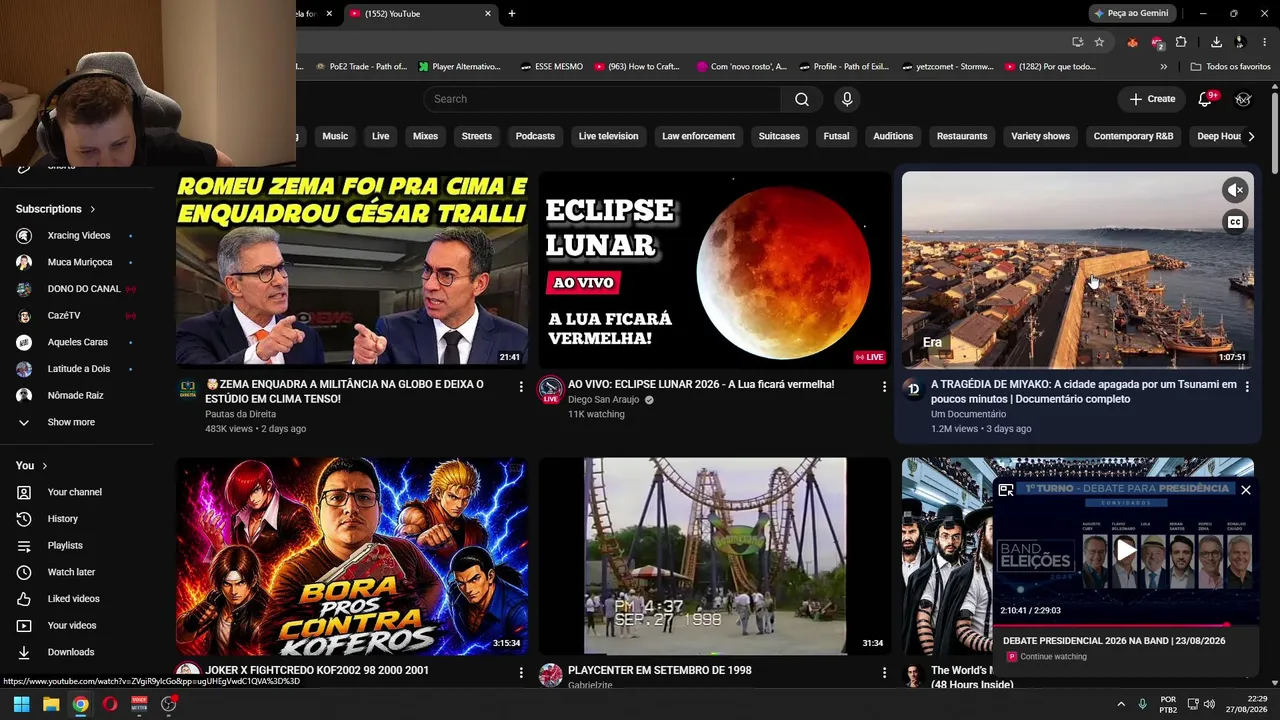Click the Peça ao Gemini button
This screenshot has height=720, width=1280.
point(1132,13)
